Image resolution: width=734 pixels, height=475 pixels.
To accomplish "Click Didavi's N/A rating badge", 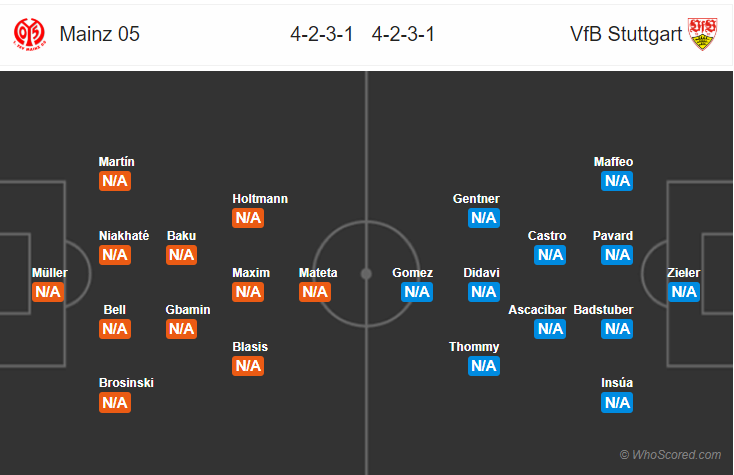I will (484, 292).
